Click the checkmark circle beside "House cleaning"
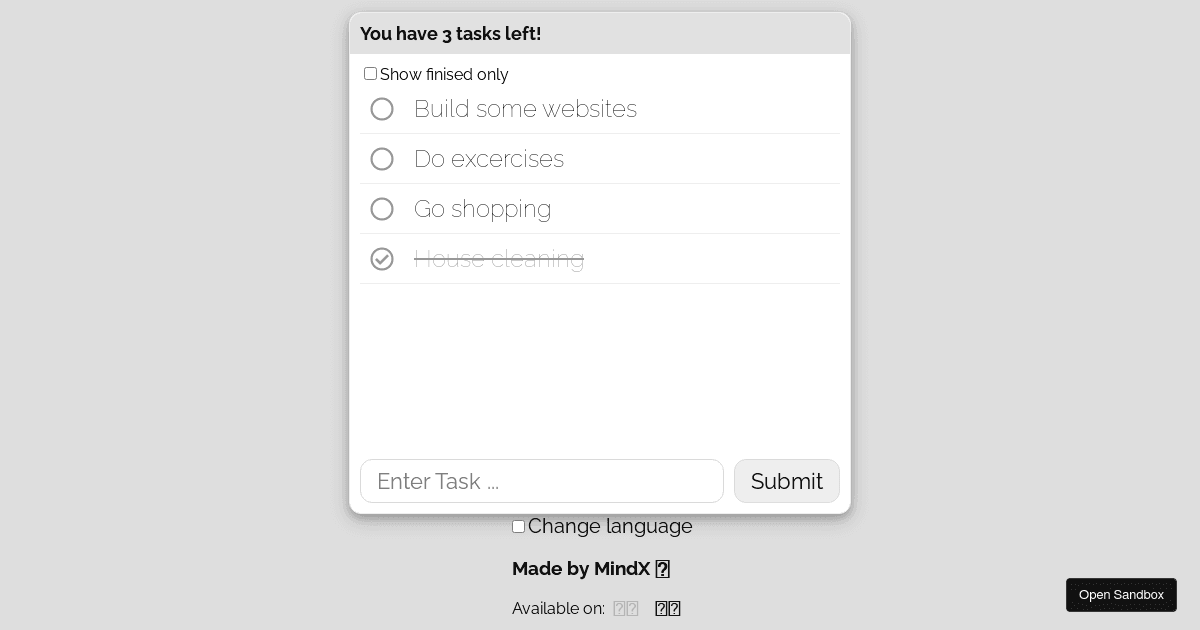This screenshot has width=1200, height=630. tap(382, 259)
